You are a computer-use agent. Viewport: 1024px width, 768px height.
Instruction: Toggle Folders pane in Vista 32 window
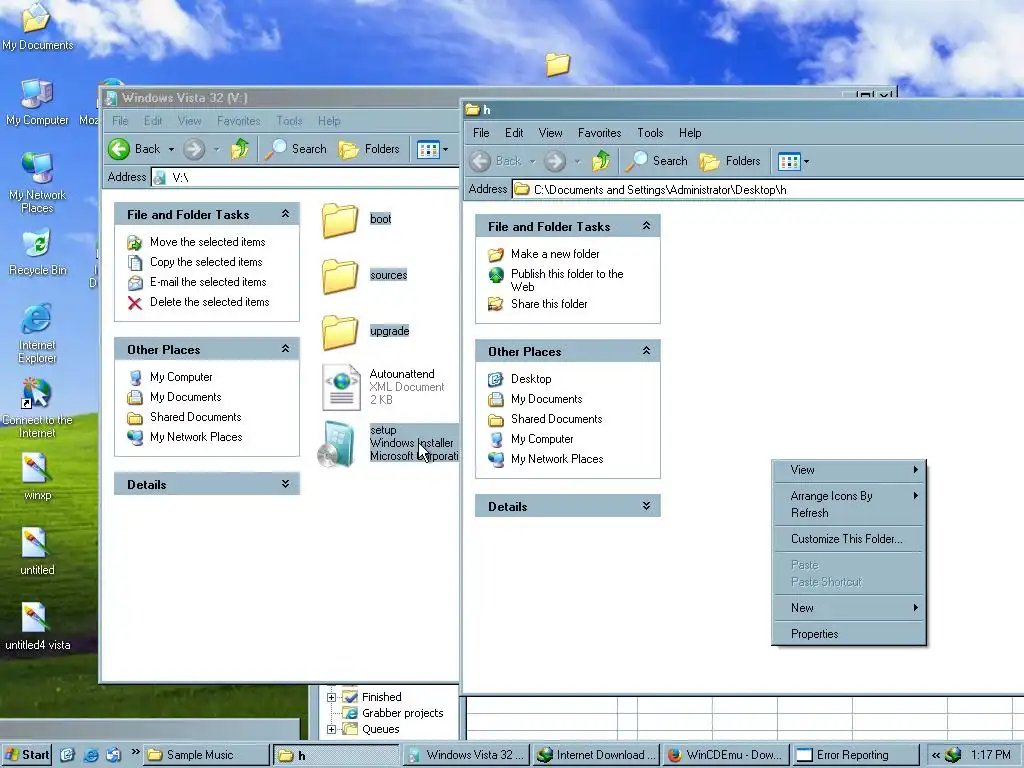(369, 149)
